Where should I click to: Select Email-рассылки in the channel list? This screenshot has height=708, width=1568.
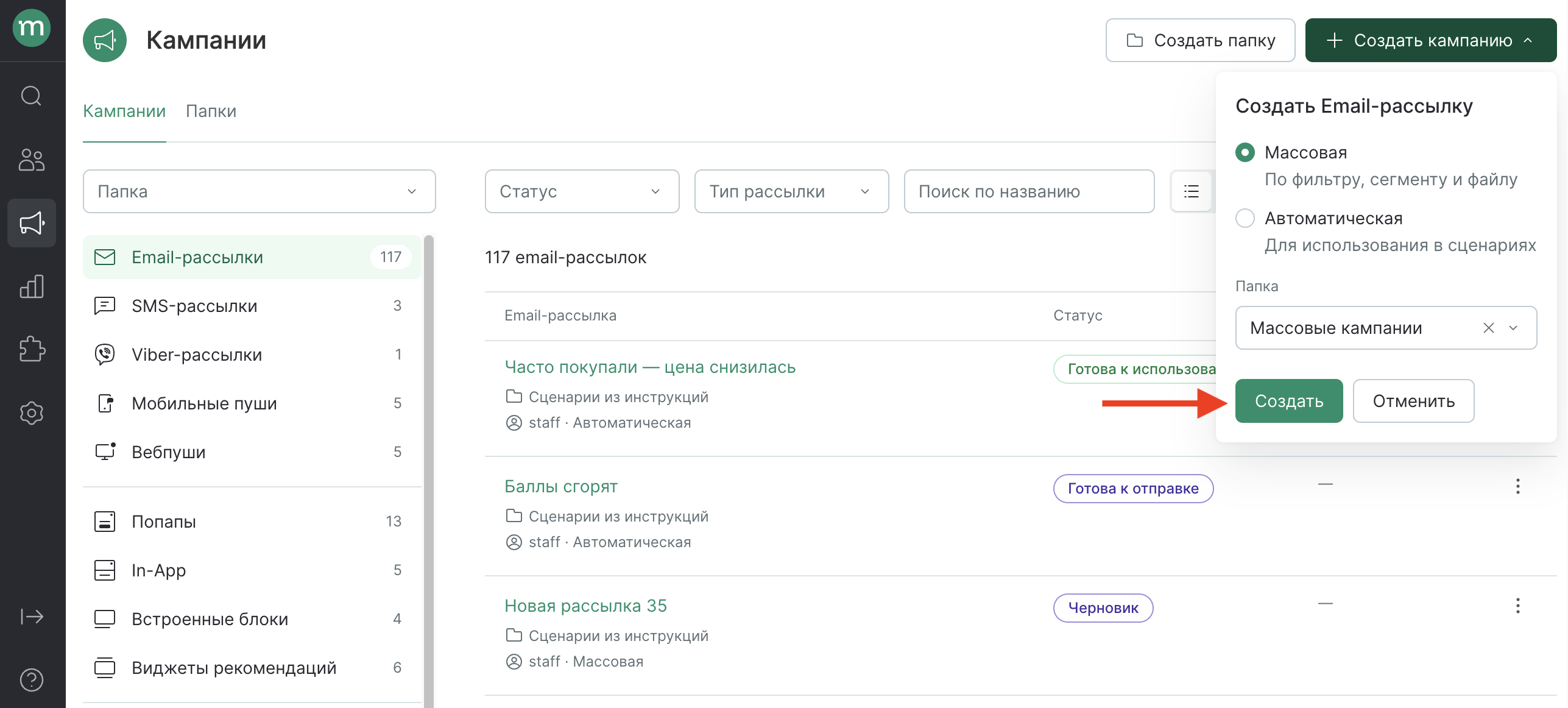point(252,257)
